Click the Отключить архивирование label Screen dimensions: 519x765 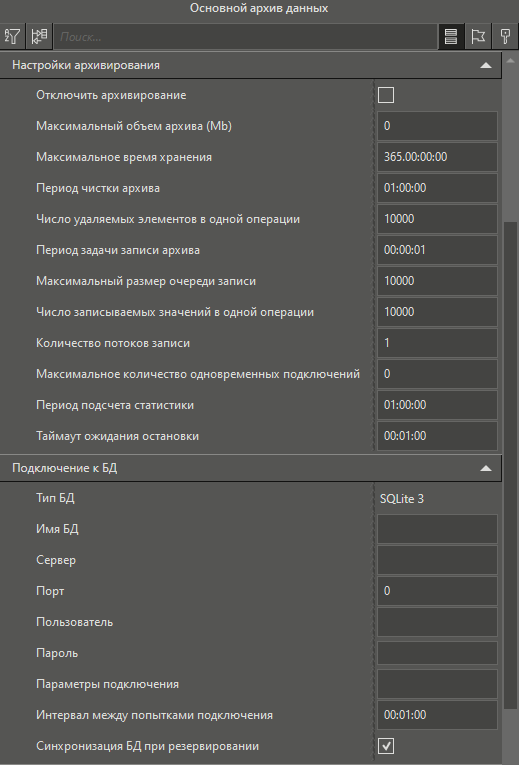[111, 95]
